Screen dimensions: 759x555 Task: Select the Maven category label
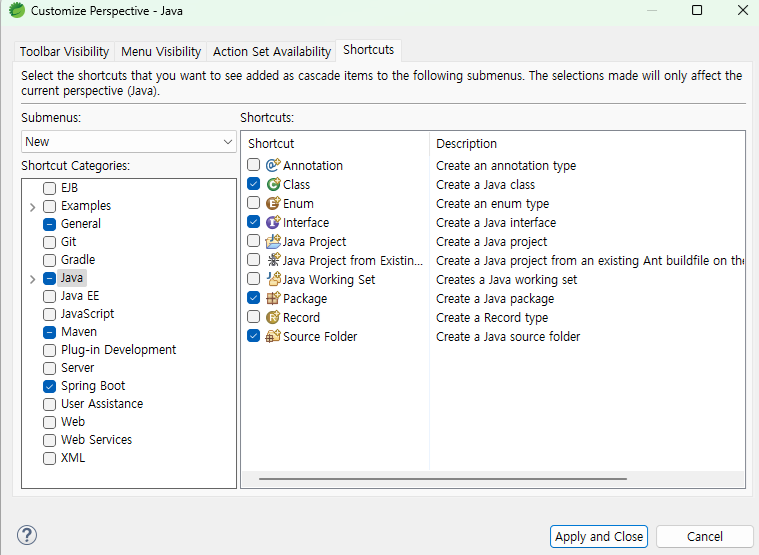tap(79, 331)
